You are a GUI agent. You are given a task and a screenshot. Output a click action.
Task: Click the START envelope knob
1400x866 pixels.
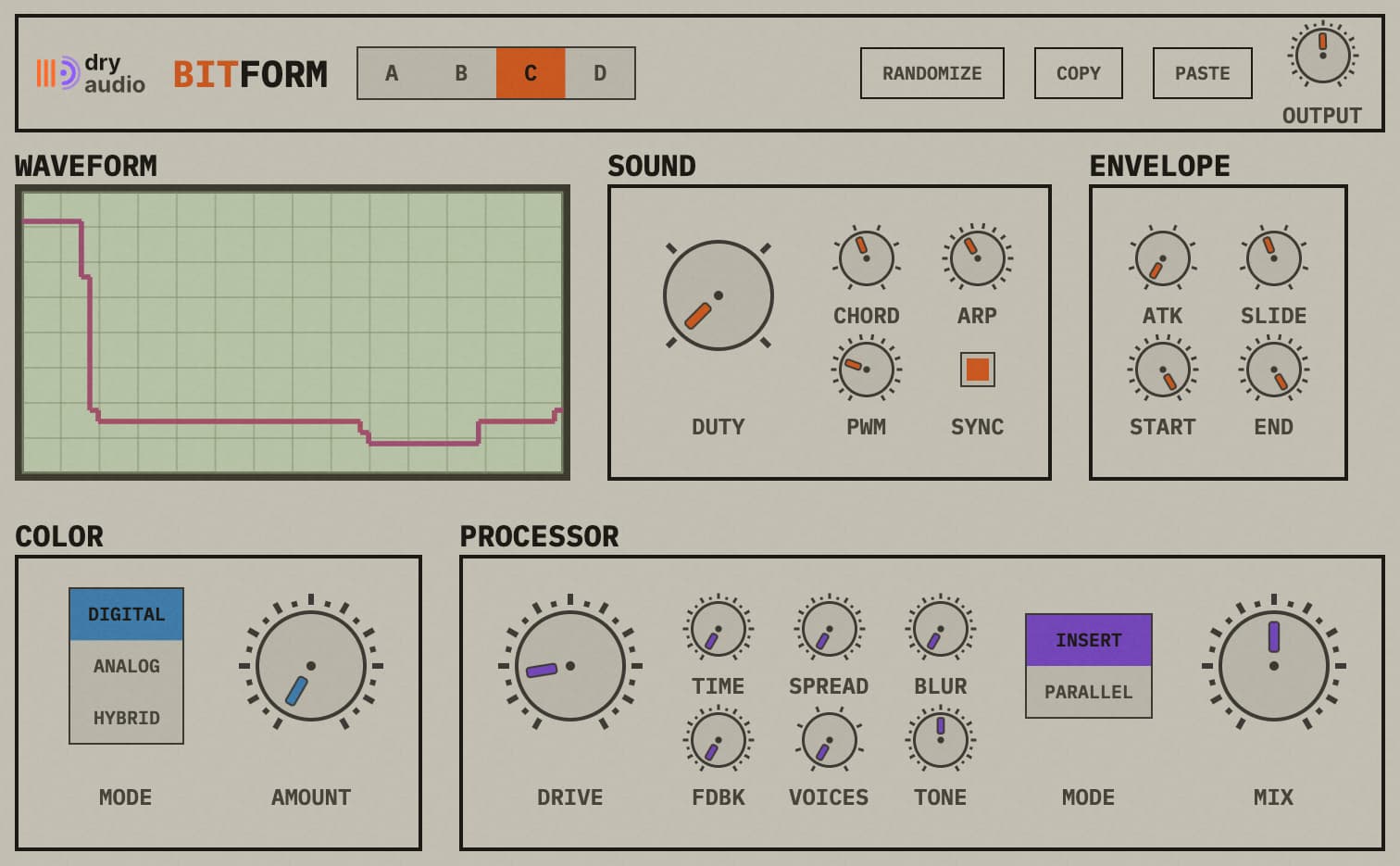[x=1163, y=370]
